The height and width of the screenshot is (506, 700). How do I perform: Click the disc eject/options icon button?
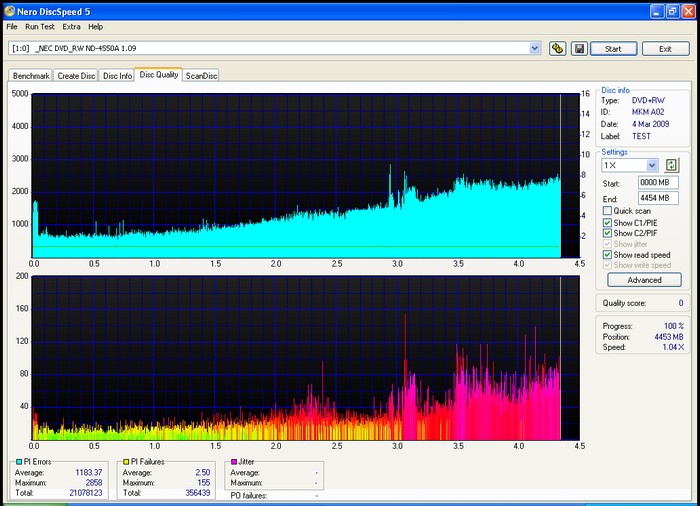[558, 48]
